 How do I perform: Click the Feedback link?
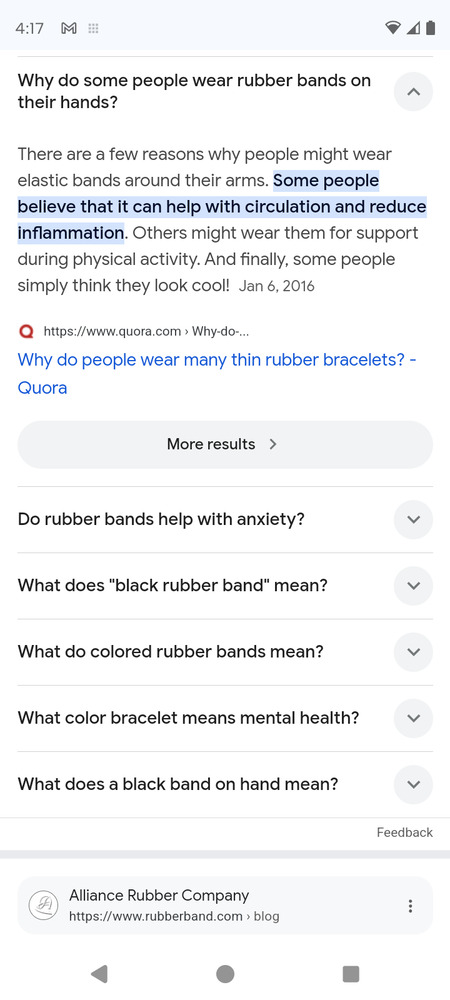(x=404, y=832)
